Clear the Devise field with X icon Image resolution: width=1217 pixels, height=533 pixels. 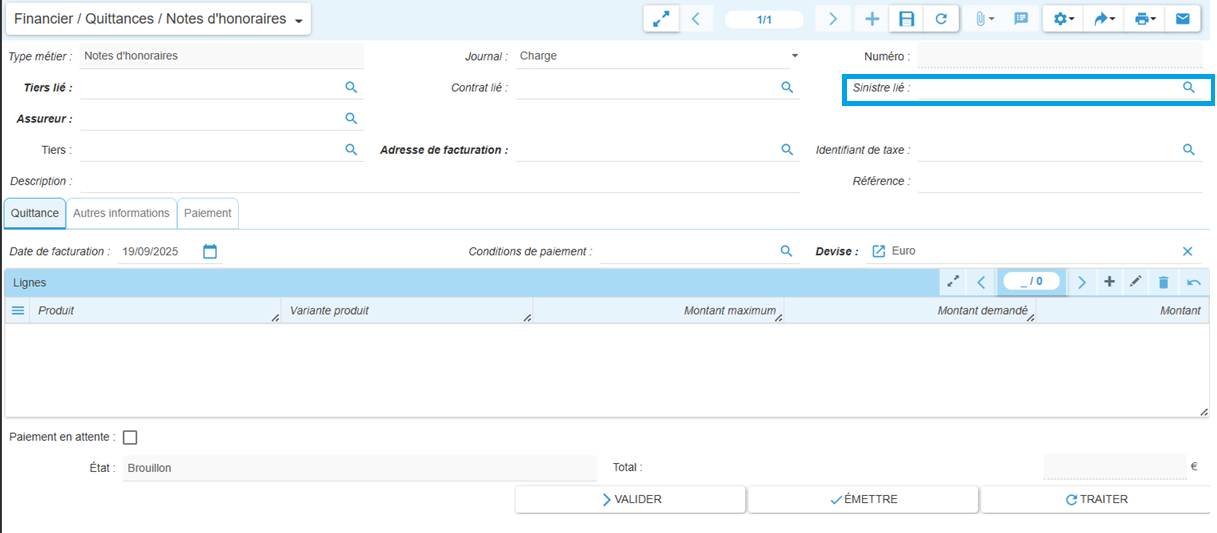(1188, 252)
